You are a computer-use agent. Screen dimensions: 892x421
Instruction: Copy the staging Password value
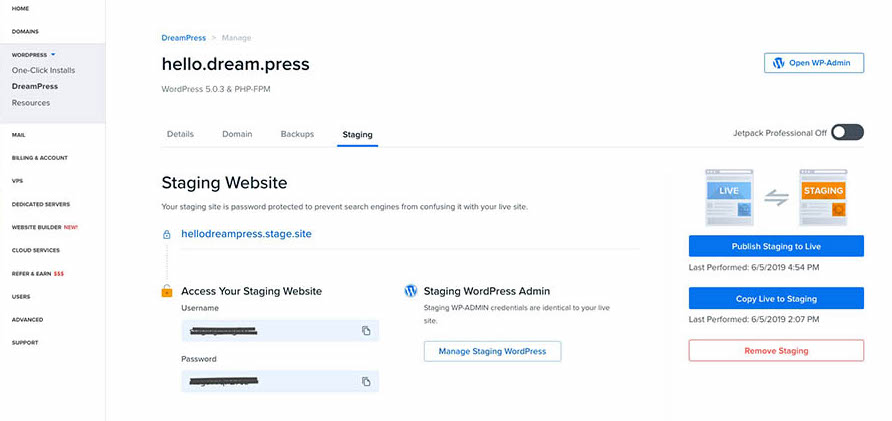click(366, 381)
